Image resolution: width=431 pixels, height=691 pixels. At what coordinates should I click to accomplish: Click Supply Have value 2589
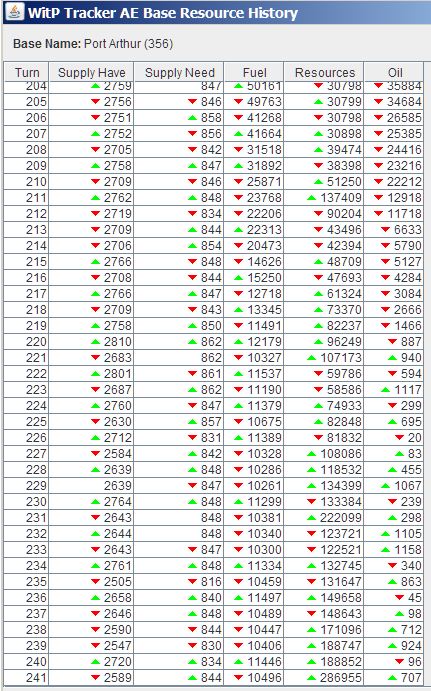point(117,677)
